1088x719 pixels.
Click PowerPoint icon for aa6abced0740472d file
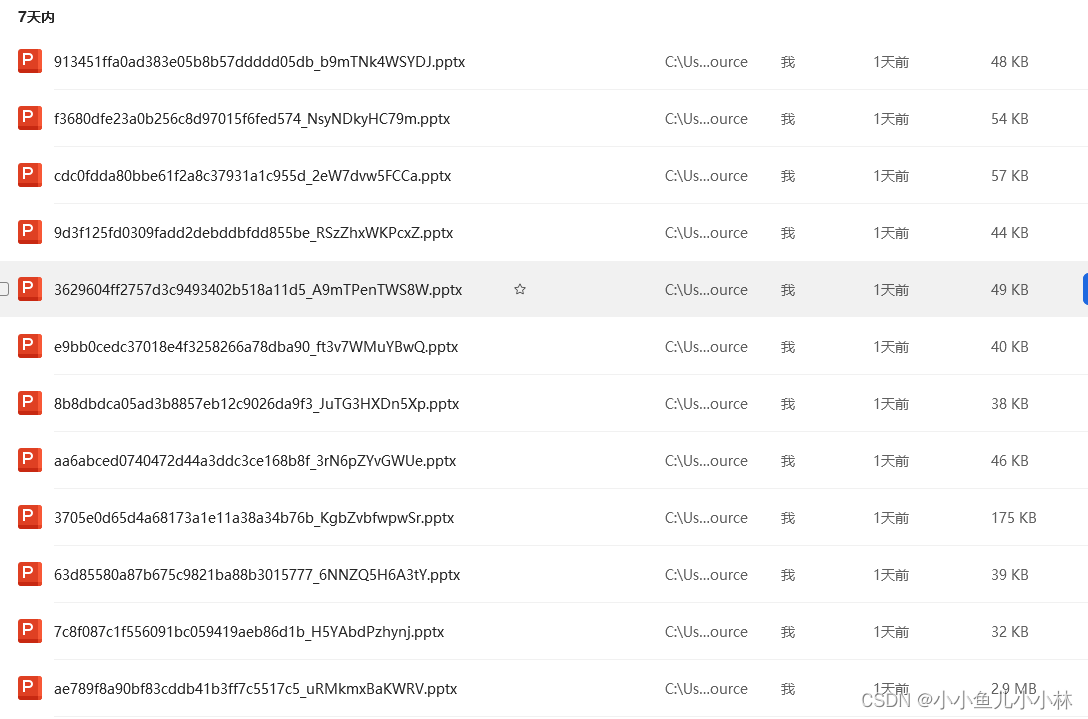30,460
